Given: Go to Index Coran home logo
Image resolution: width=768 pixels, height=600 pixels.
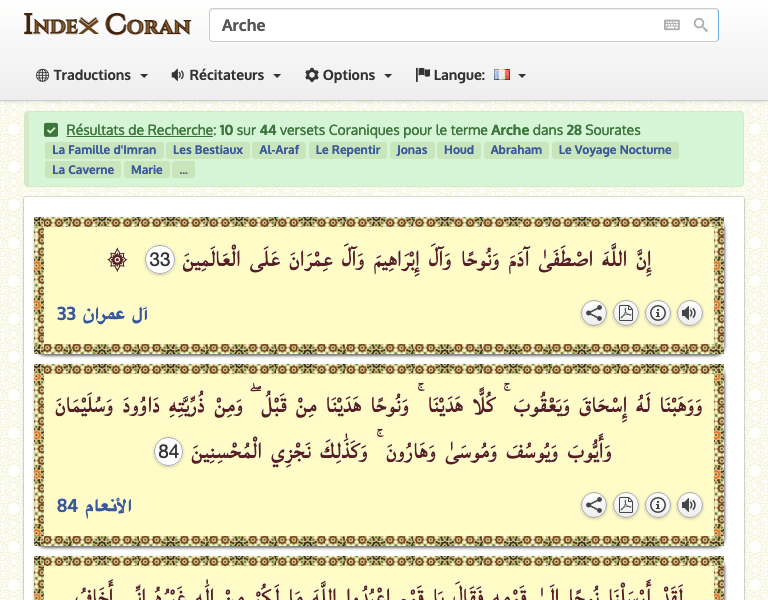Looking at the screenshot, I should pos(107,24).
